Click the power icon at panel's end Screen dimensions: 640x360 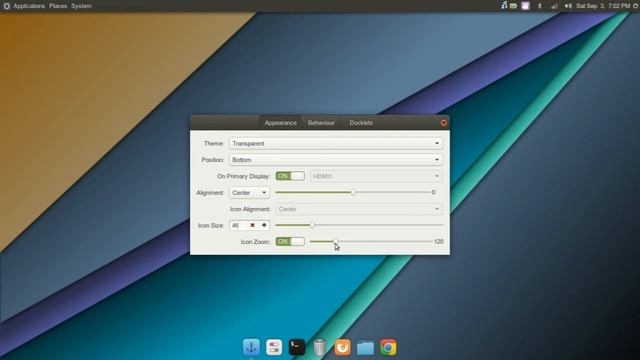click(636, 6)
